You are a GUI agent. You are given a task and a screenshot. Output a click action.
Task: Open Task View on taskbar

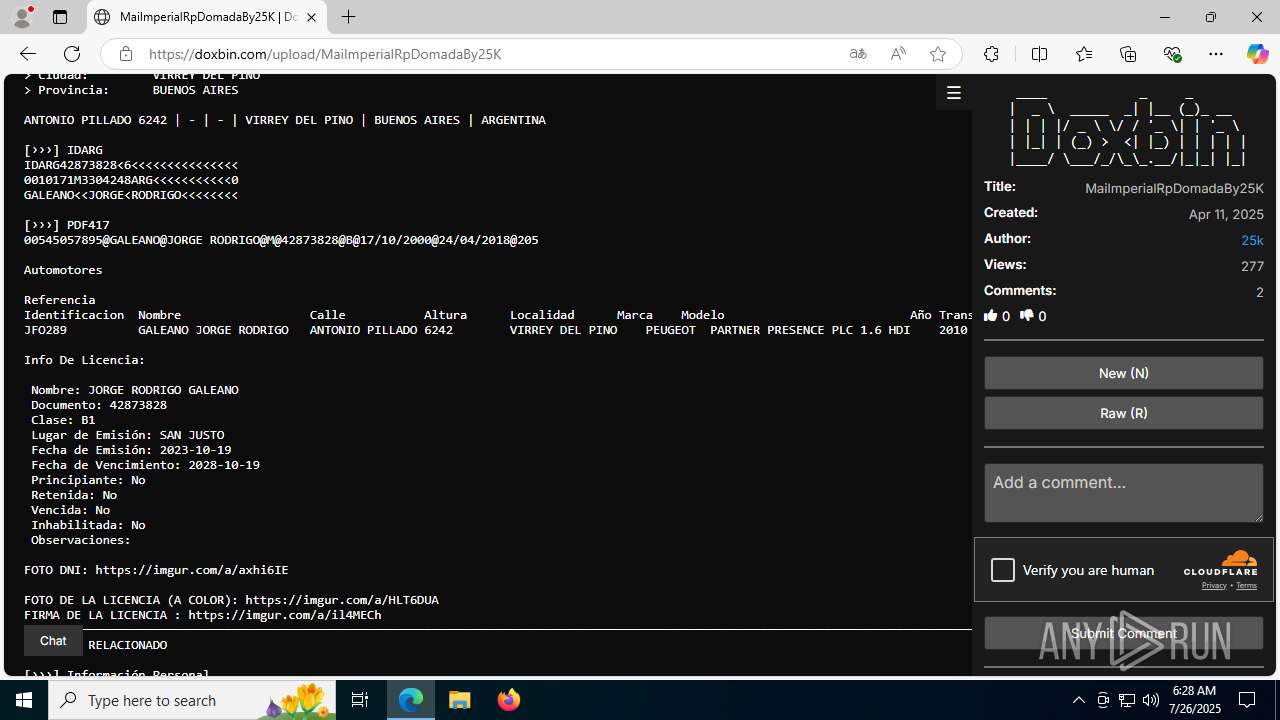(360, 700)
